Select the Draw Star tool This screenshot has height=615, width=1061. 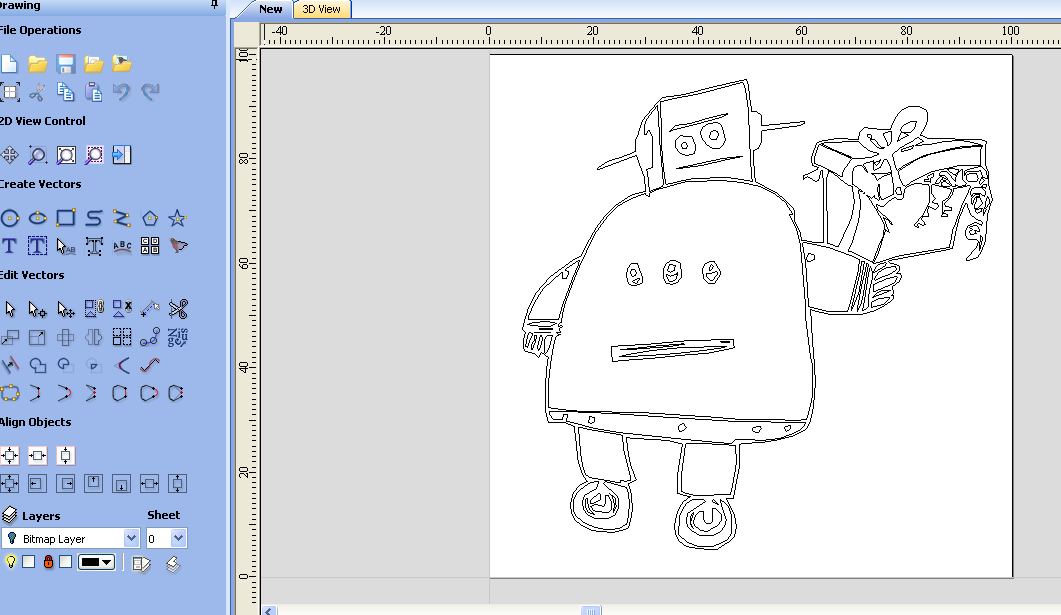177,218
